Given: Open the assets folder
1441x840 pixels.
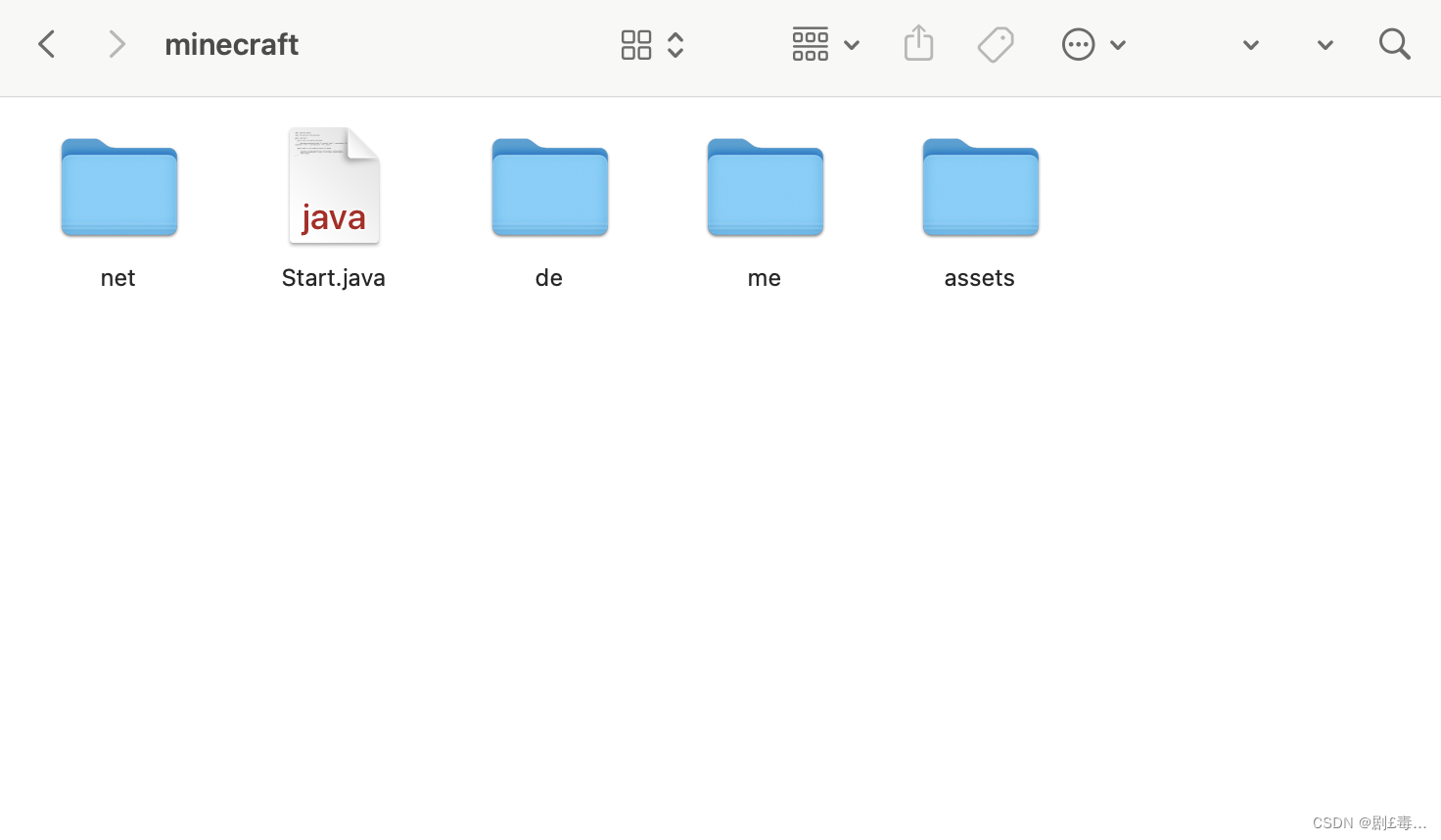Looking at the screenshot, I should click(x=979, y=188).
